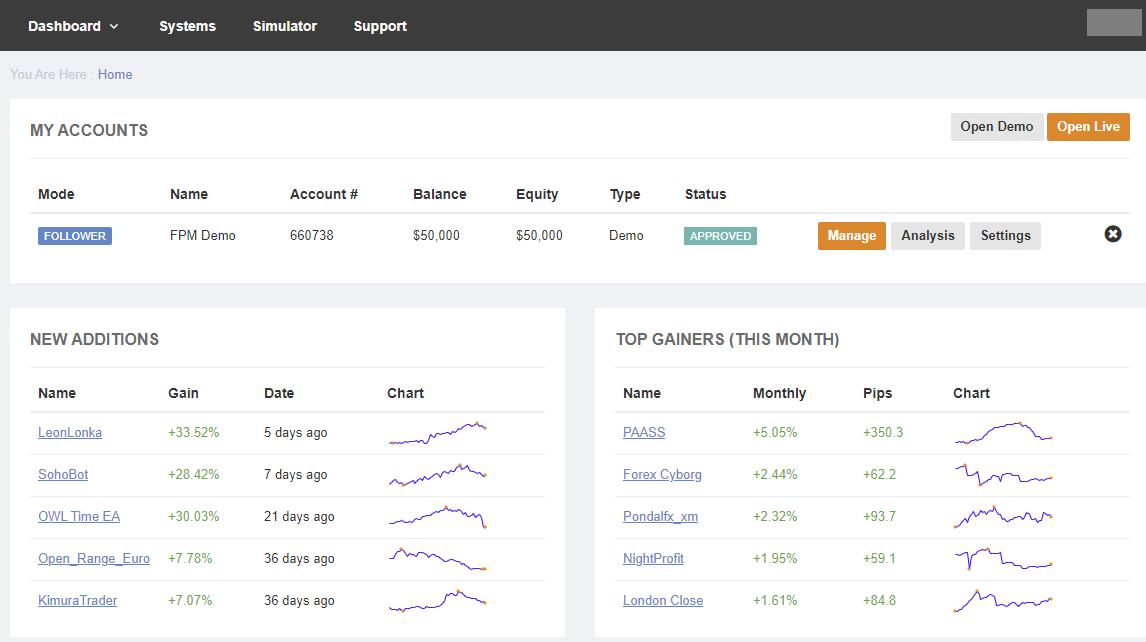Open the Support menu item
Image resolution: width=1146 pixels, height=642 pixels.
[380, 26]
